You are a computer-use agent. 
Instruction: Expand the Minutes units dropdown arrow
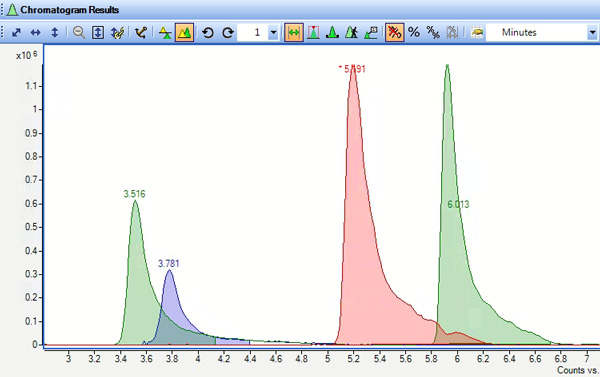pos(592,33)
